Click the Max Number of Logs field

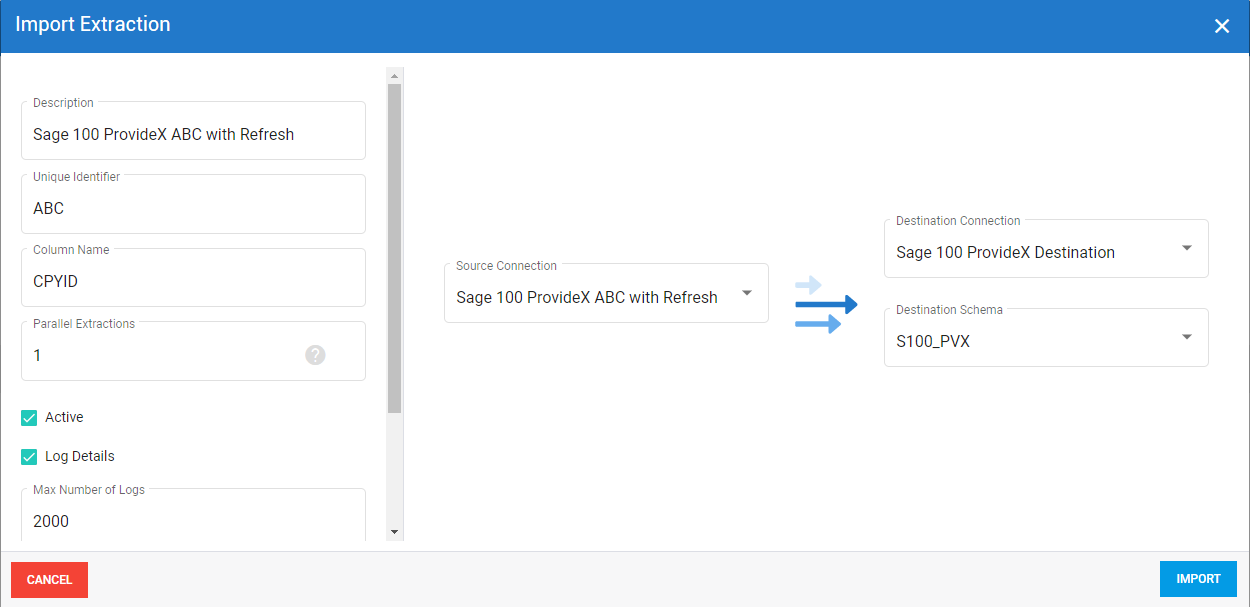coord(193,521)
